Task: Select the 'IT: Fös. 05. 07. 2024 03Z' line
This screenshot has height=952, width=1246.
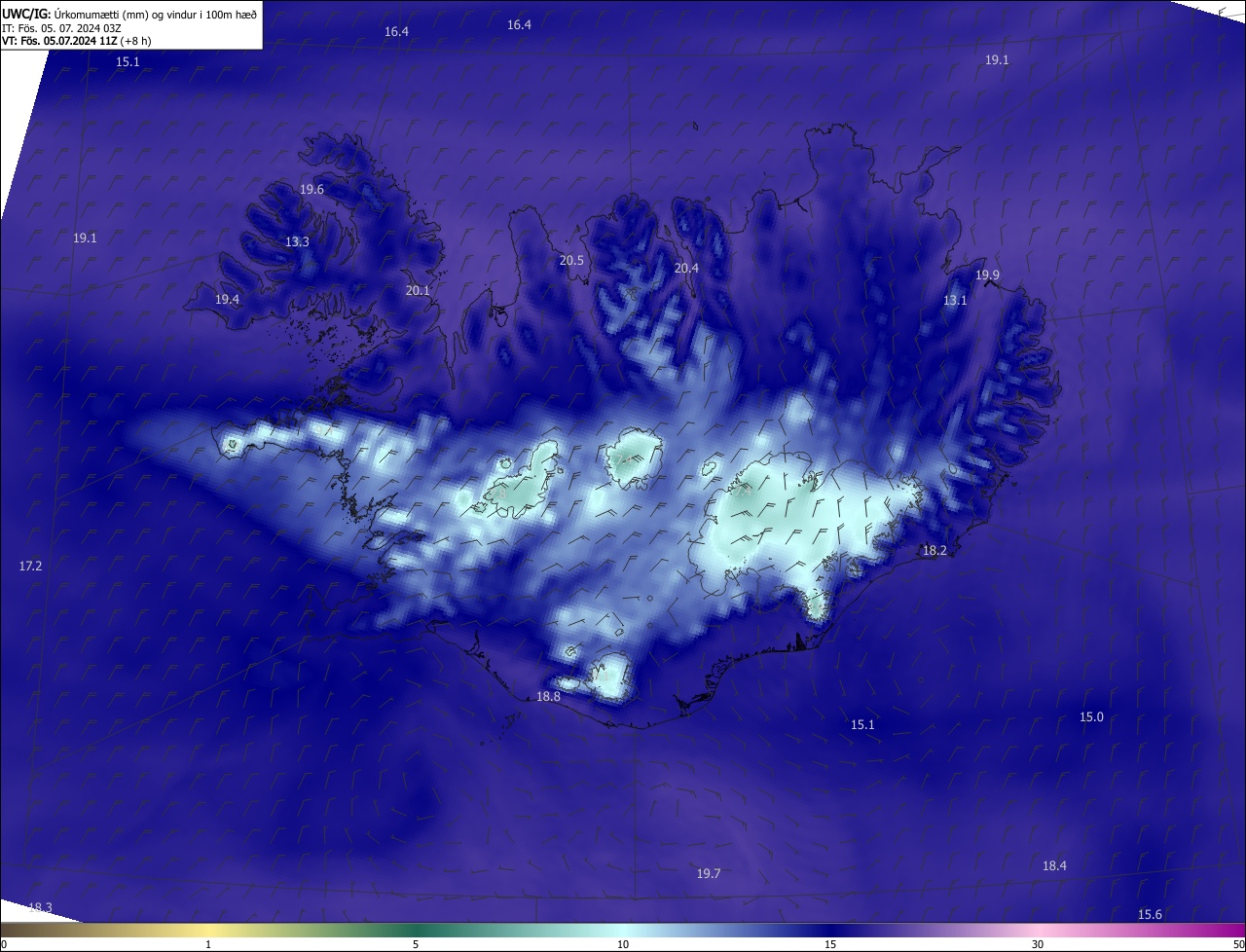Action: pyautogui.click(x=63, y=27)
